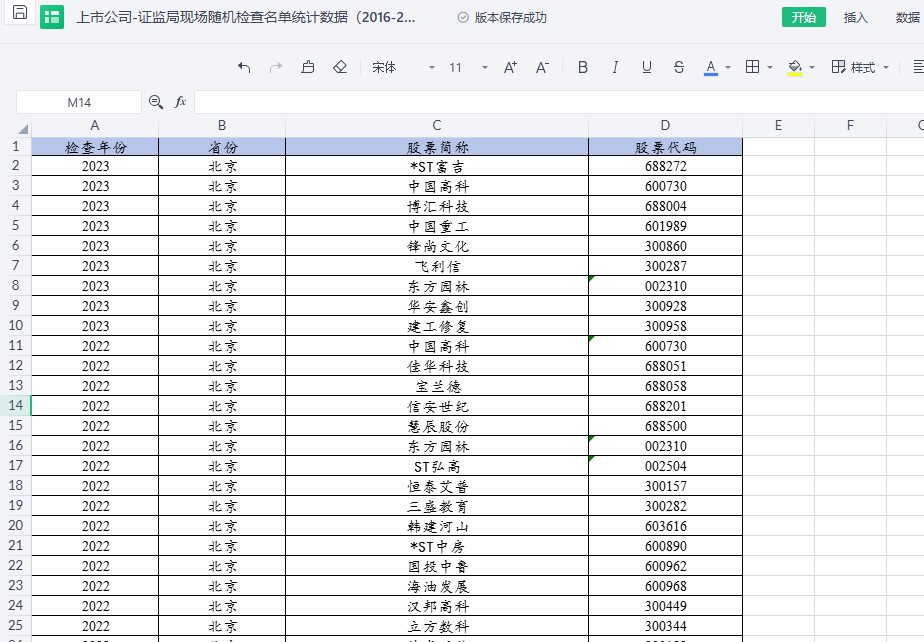Switch to the 数据 tab
Screen dimensions: 924x642
(908, 17)
